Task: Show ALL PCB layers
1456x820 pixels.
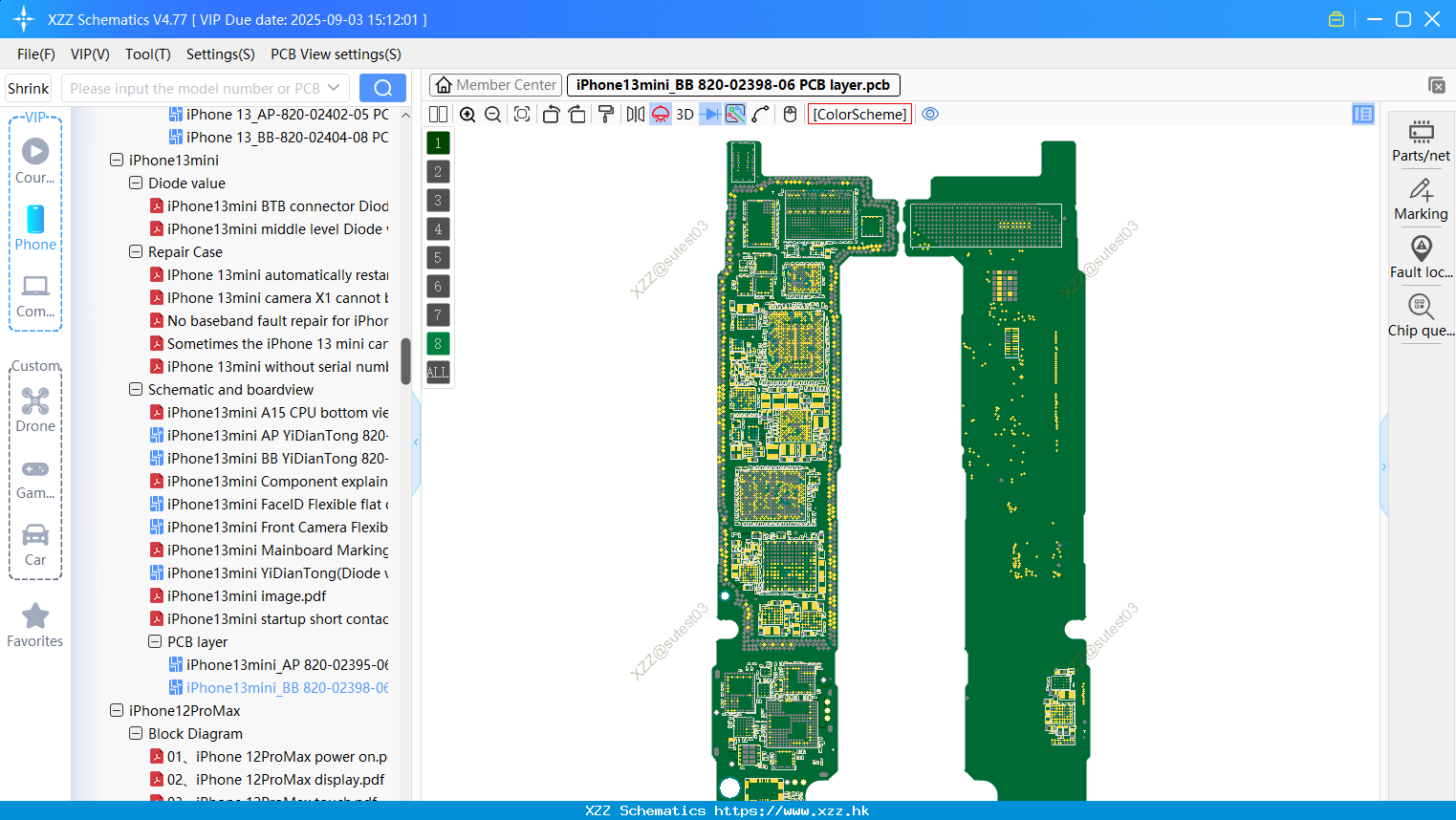Action: pyautogui.click(x=438, y=372)
